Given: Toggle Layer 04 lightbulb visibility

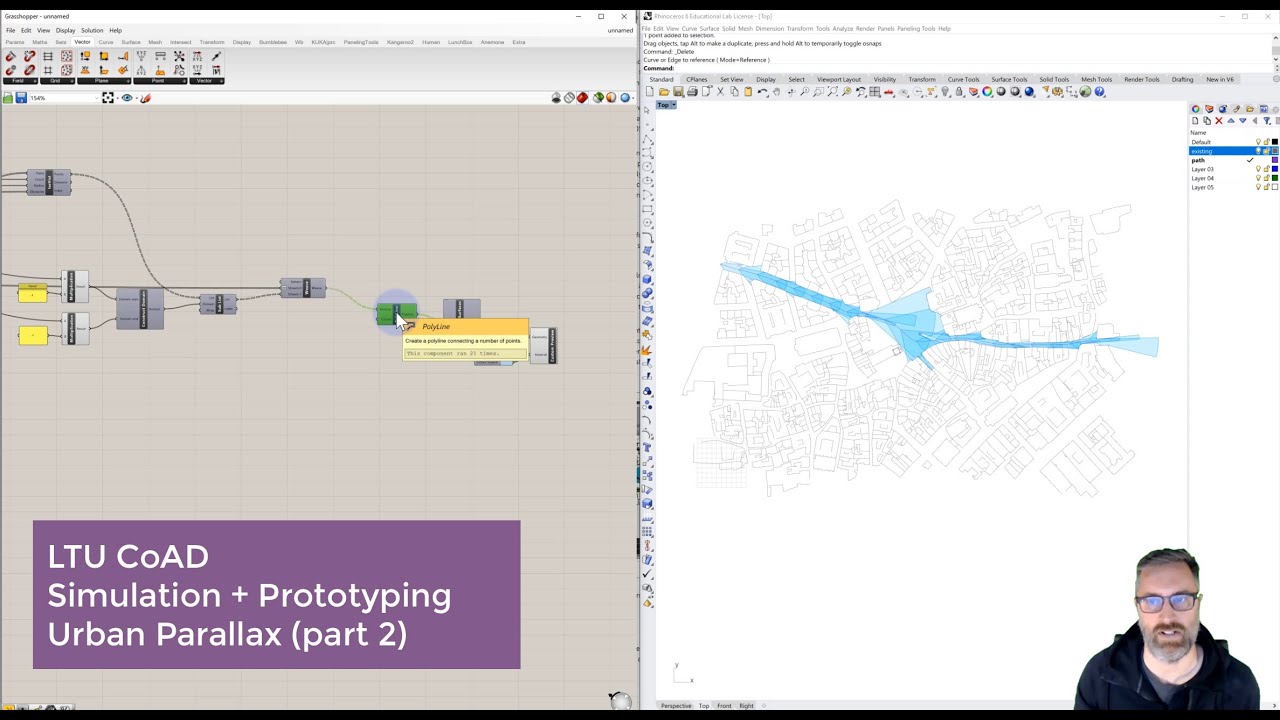Looking at the screenshot, I should [1258, 178].
